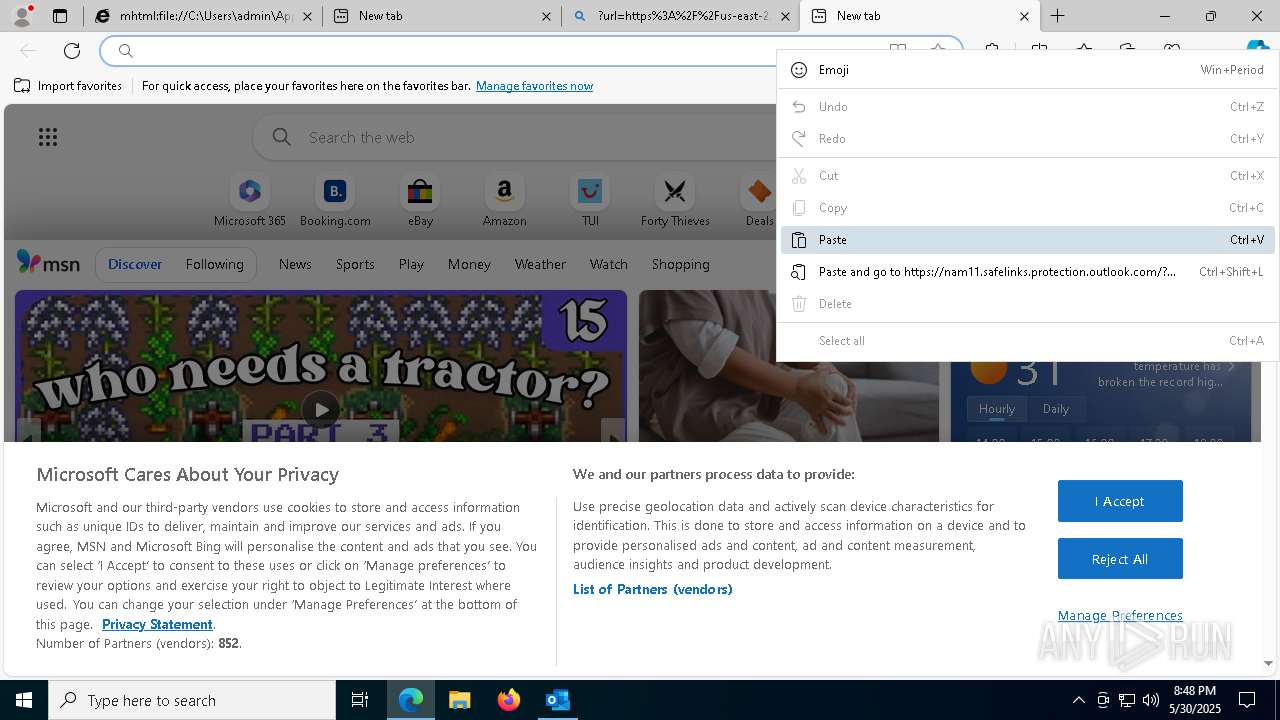
Task: Accept cookies with I Accept
Action: click(1120, 501)
